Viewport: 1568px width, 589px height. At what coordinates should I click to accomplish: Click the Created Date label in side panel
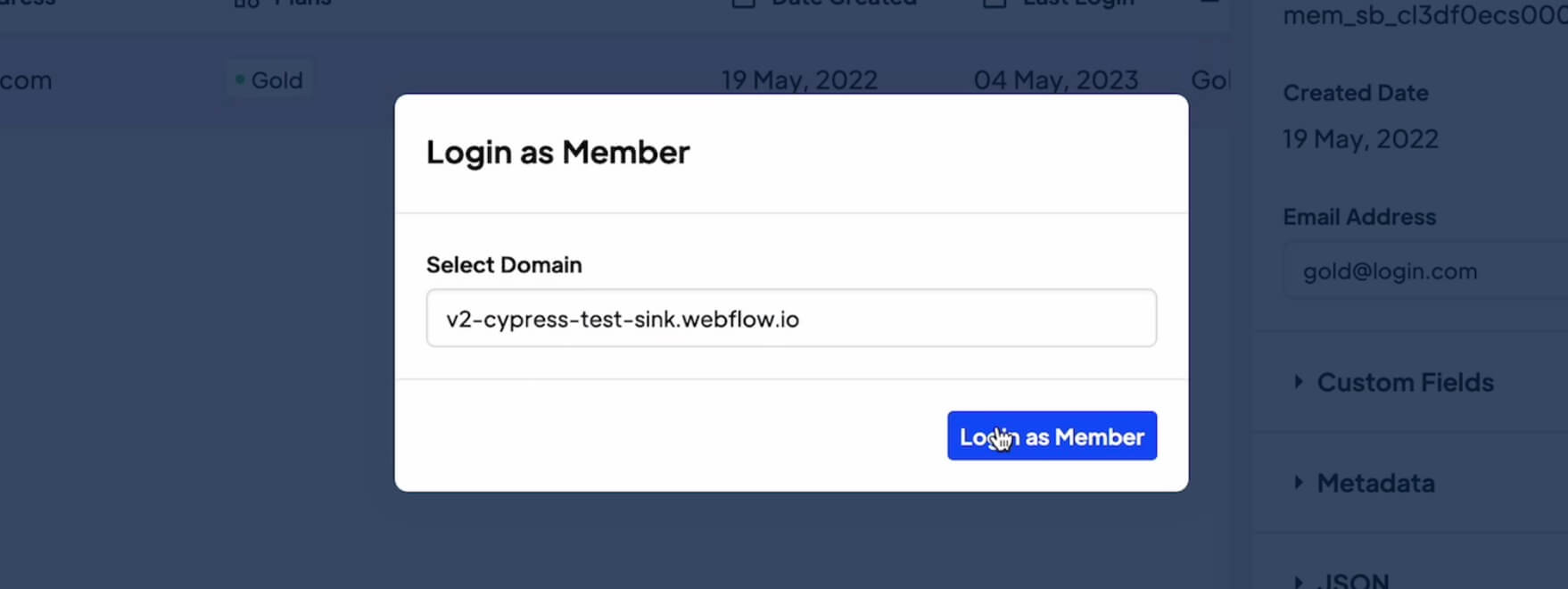pos(1356,93)
